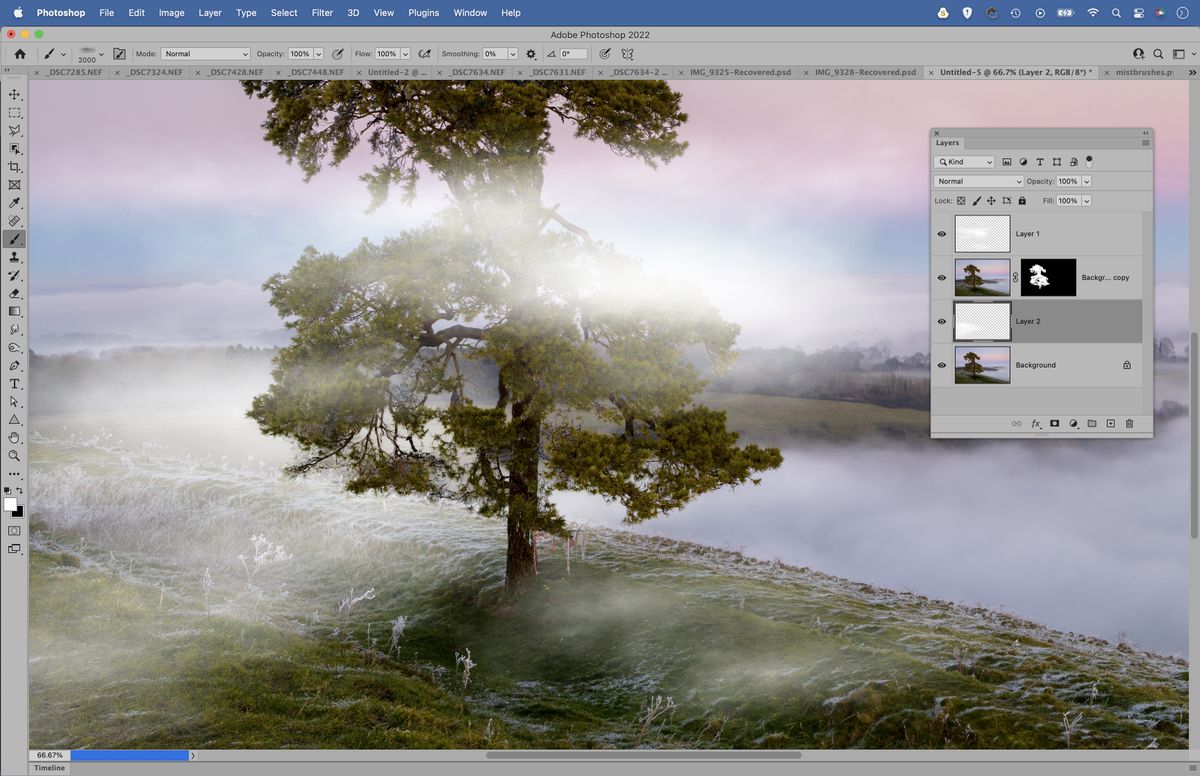Select the Move tool in the toolbar

coord(15,93)
